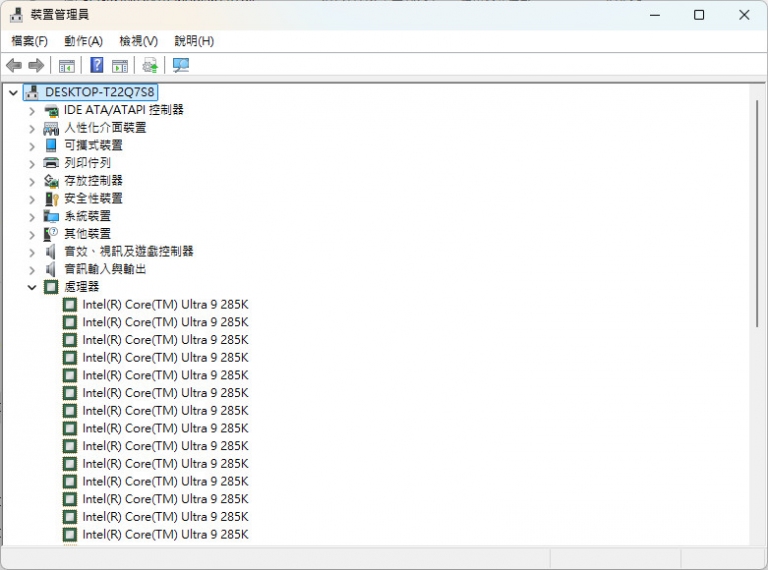Click the Back arrow toolbar icon
This screenshot has height=570, width=768.
(x=14, y=65)
